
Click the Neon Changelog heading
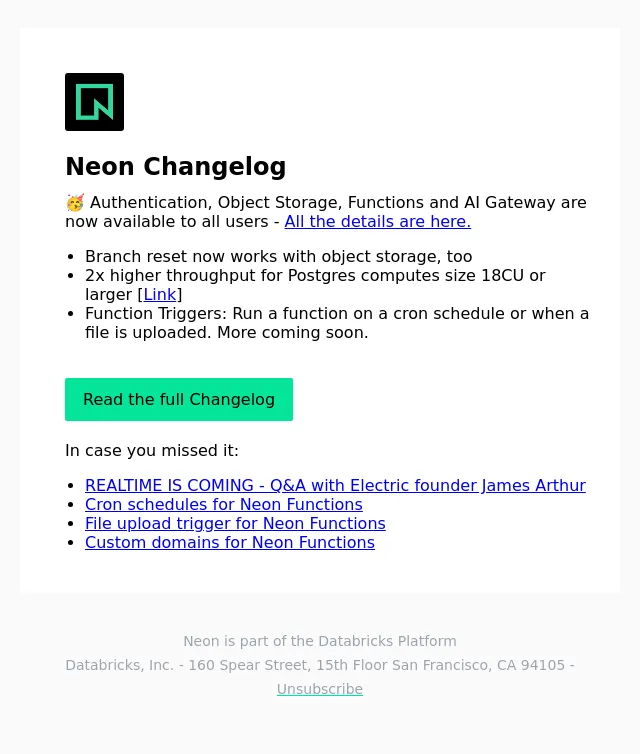[x=176, y=166]
